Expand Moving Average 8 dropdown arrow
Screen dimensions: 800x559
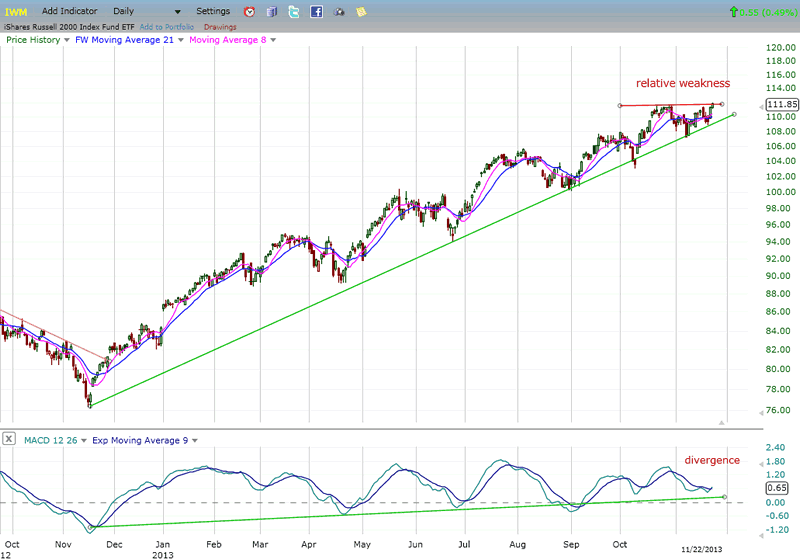coord(273,40)
